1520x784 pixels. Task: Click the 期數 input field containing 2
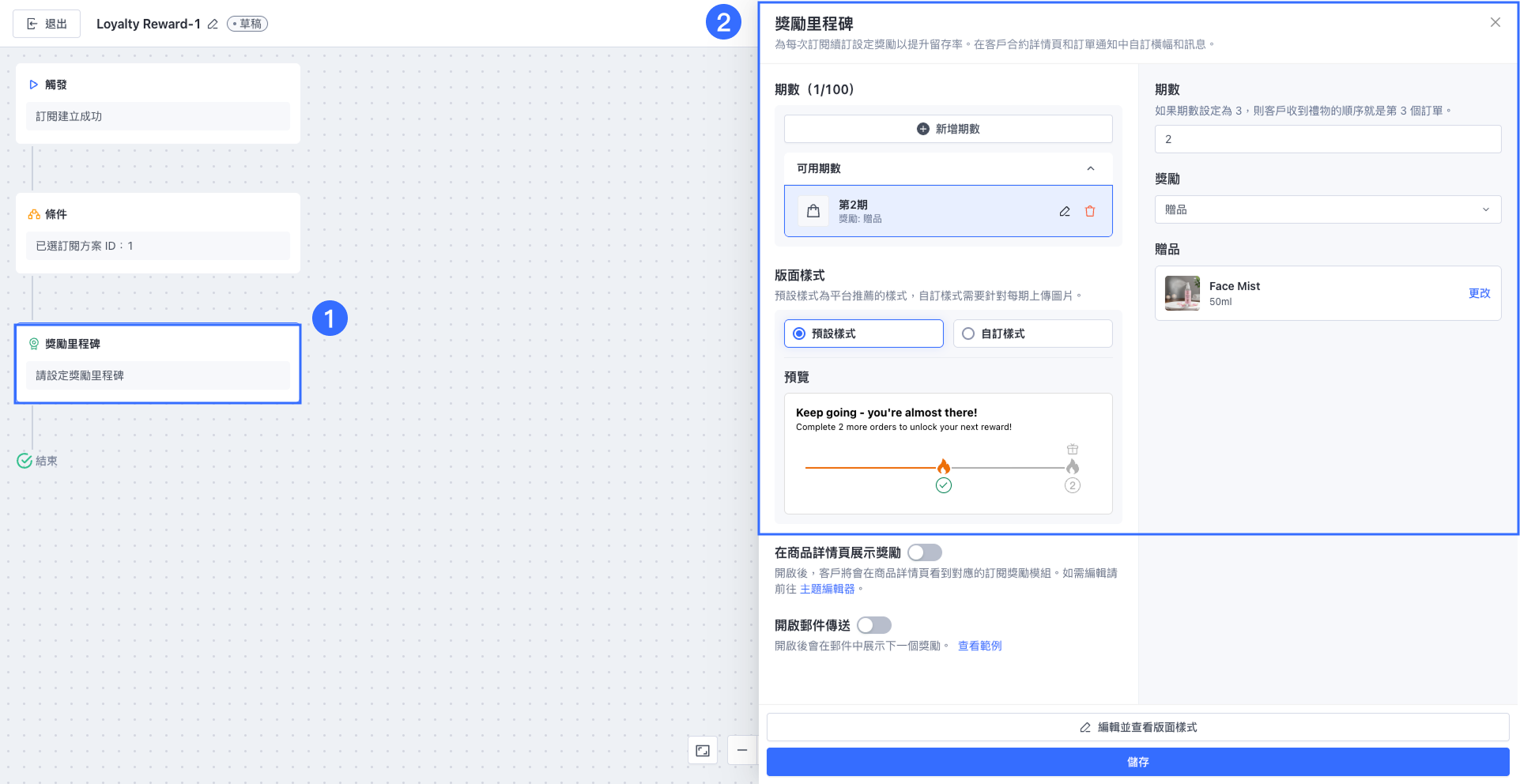pyautogui.click(x=1328, y=139)
